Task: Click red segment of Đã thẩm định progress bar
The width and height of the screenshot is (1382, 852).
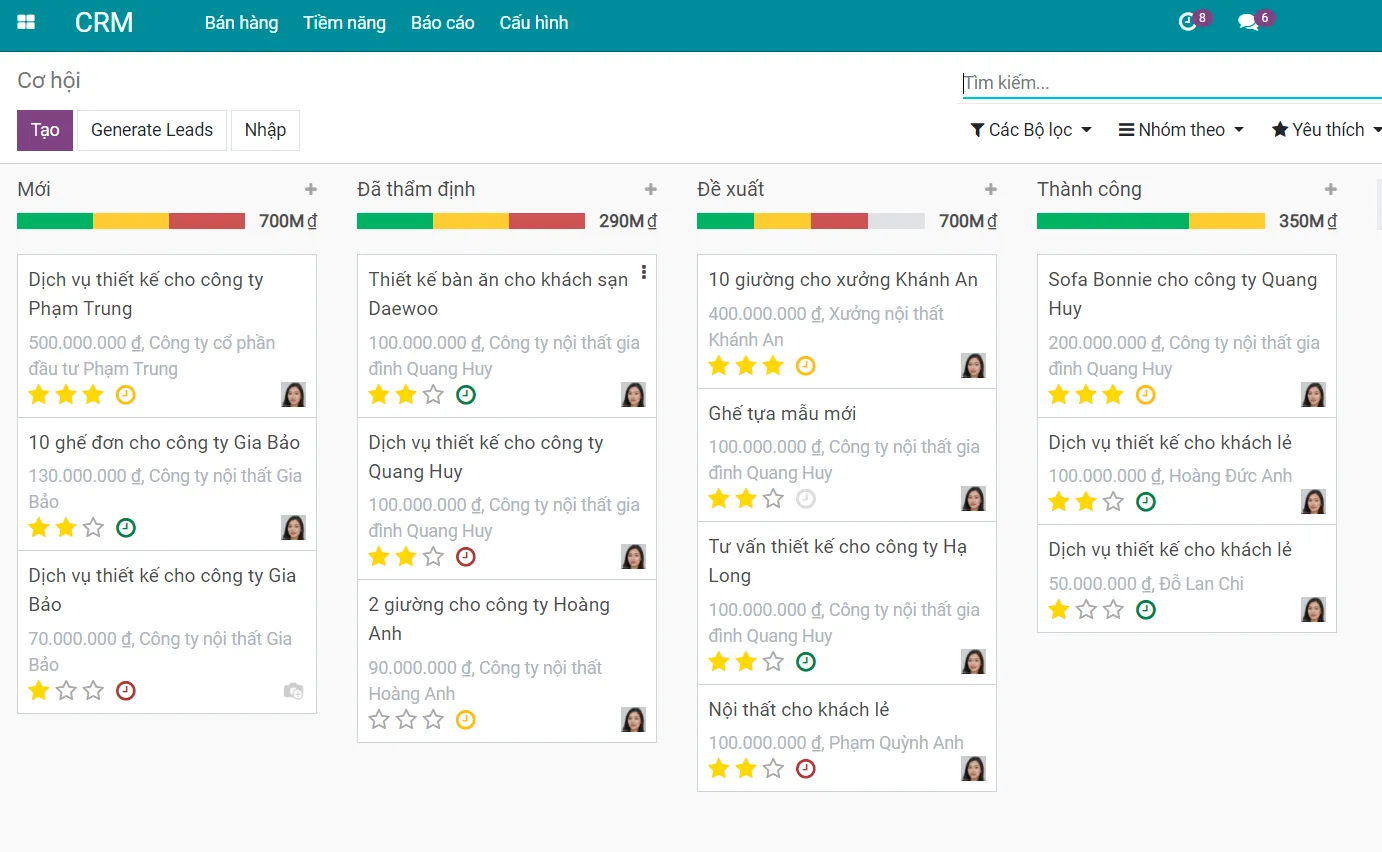Action: click(547, 221)
